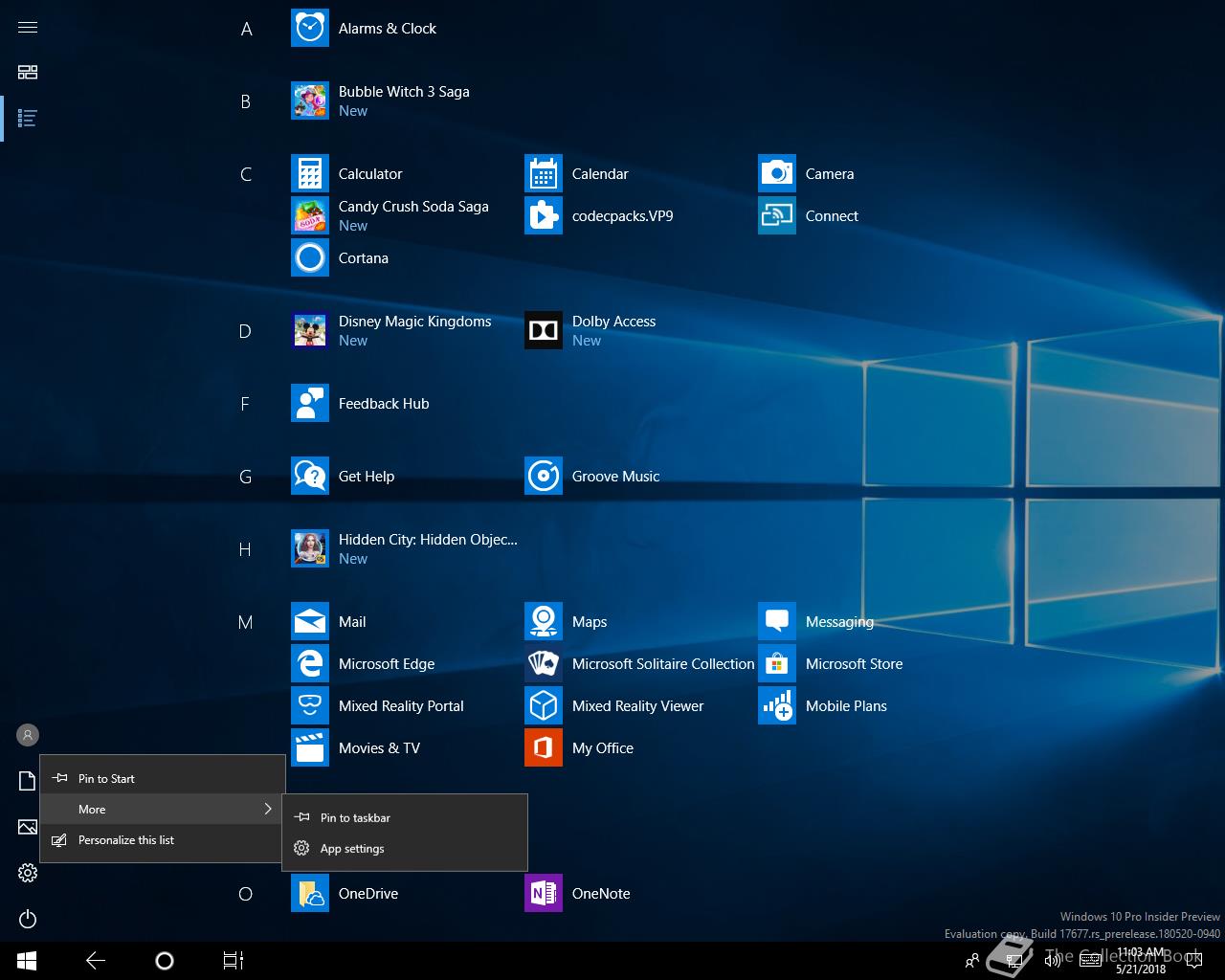The image size is (1225, 980).
Task: Click the letter F group header
Action: (x=246, y=404)
